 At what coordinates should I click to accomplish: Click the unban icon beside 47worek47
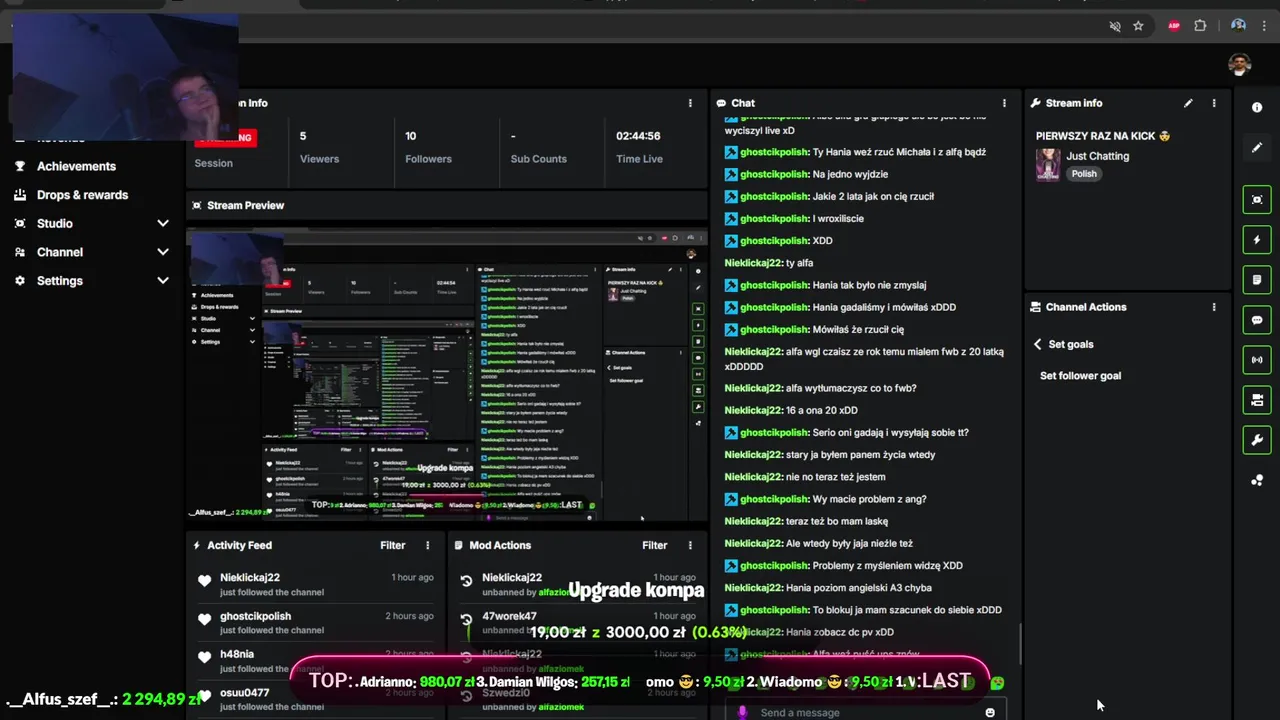click(x=466, y=620)
